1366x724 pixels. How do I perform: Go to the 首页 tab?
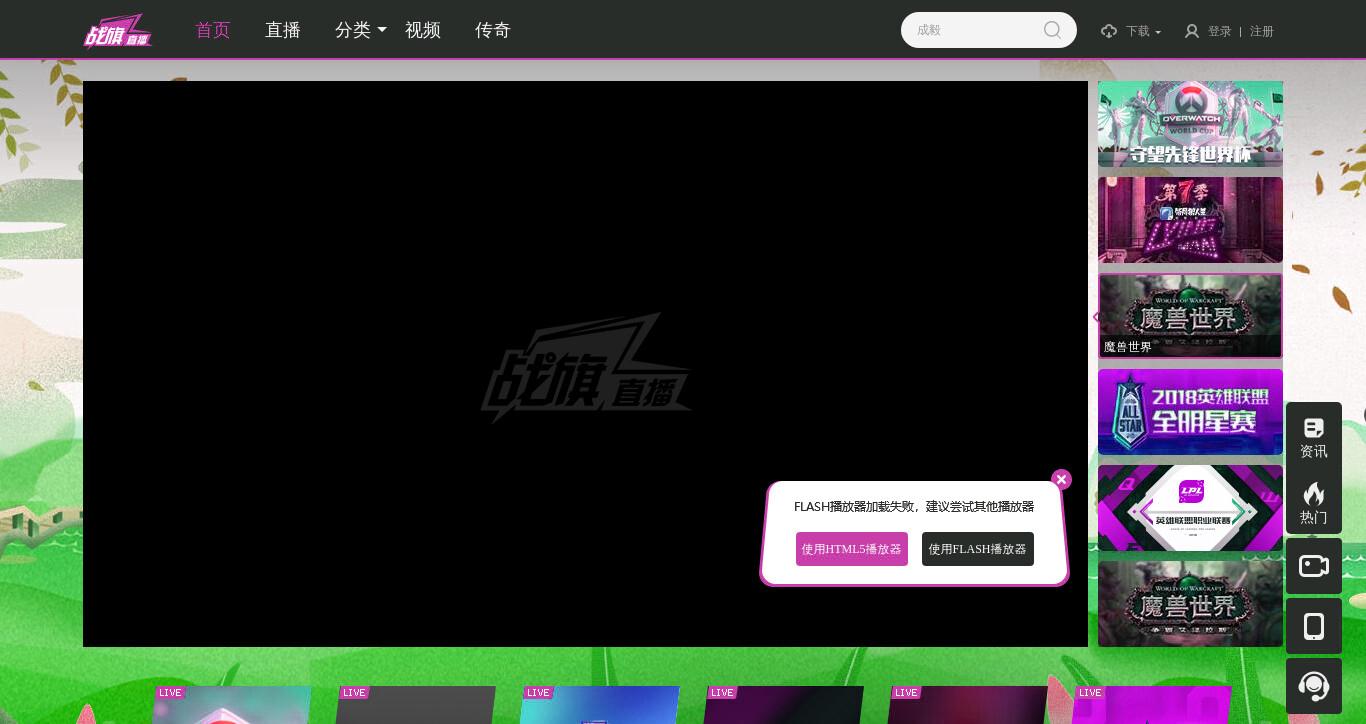coord(213,30)
